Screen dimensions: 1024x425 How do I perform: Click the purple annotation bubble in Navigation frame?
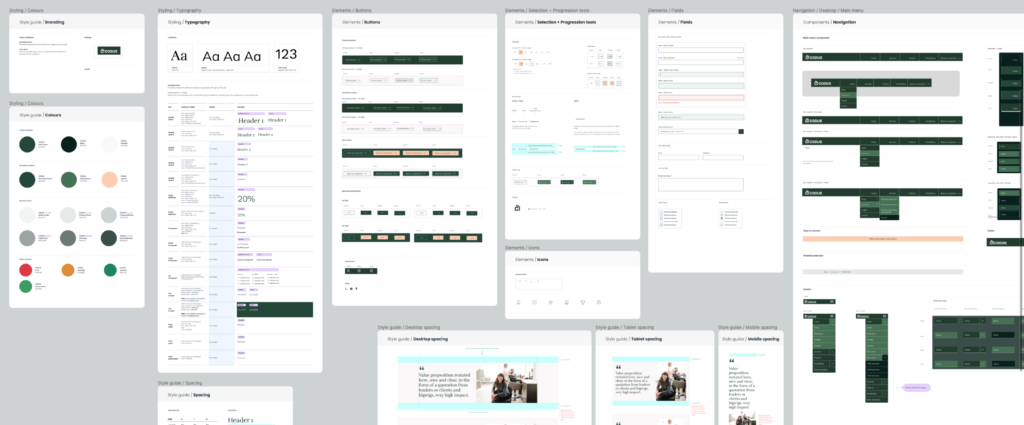pos(916,388)
